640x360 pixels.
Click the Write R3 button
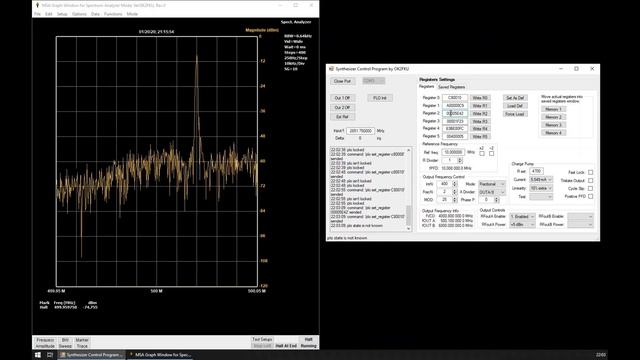coord(480,121)
